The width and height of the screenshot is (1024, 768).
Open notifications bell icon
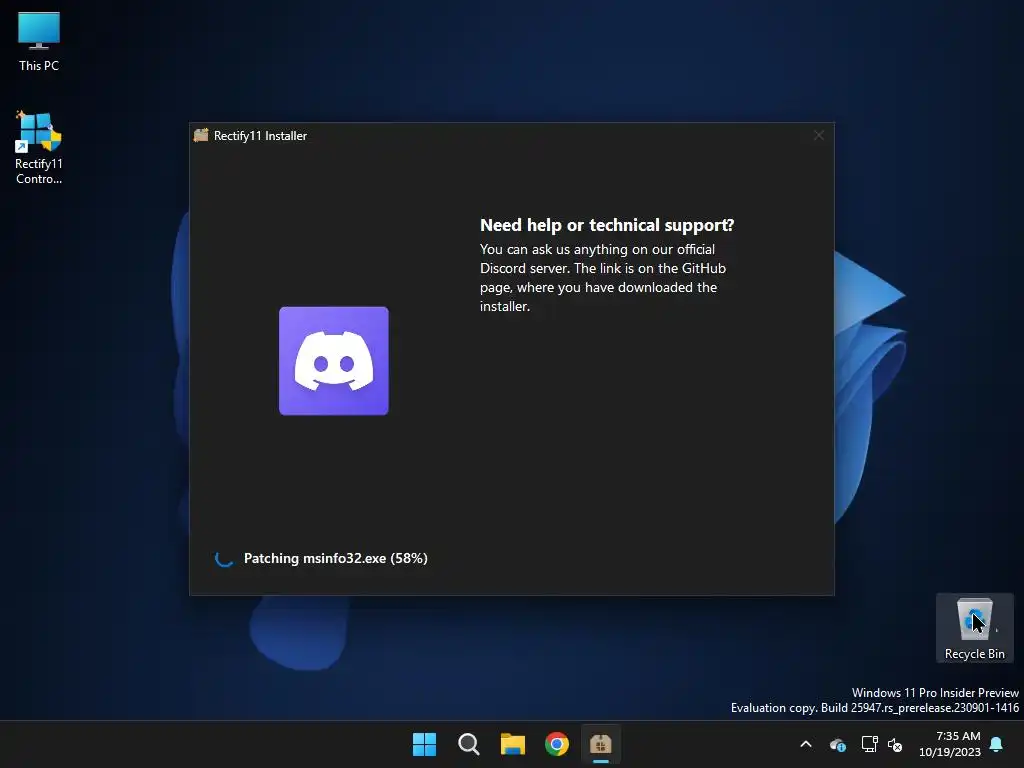coord(997,744)
